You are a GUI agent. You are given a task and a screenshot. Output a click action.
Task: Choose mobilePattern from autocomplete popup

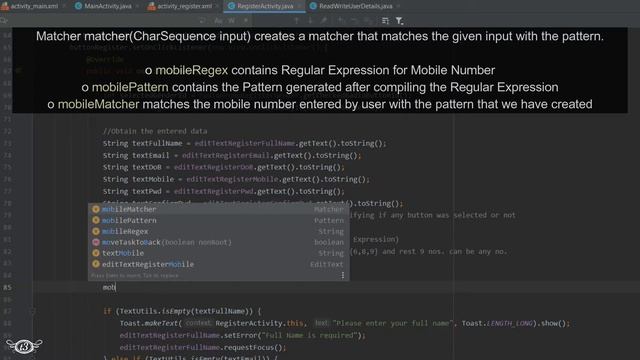click(218, 220)
